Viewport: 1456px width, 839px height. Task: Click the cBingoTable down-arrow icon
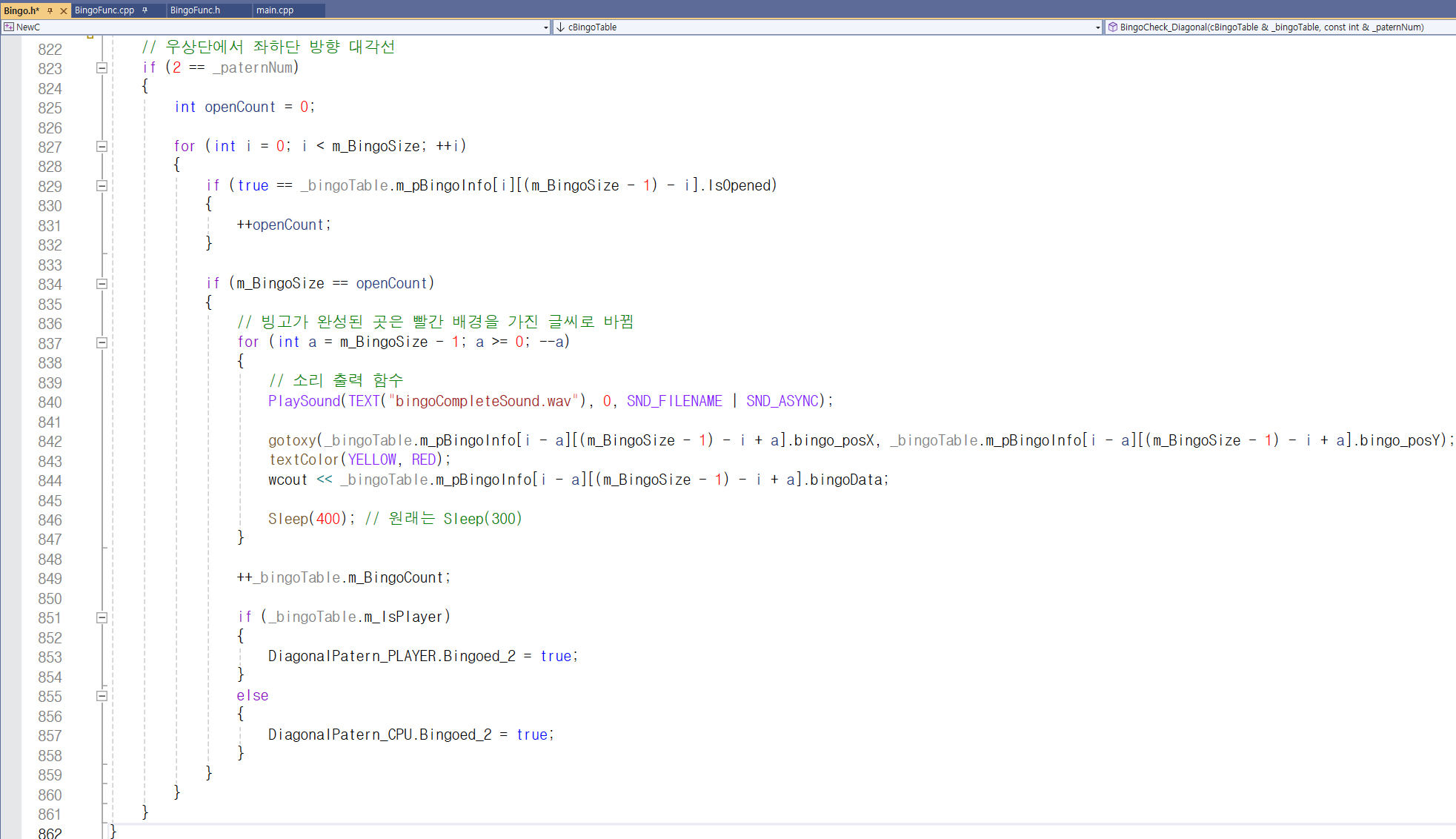click(x=561, y=27)
